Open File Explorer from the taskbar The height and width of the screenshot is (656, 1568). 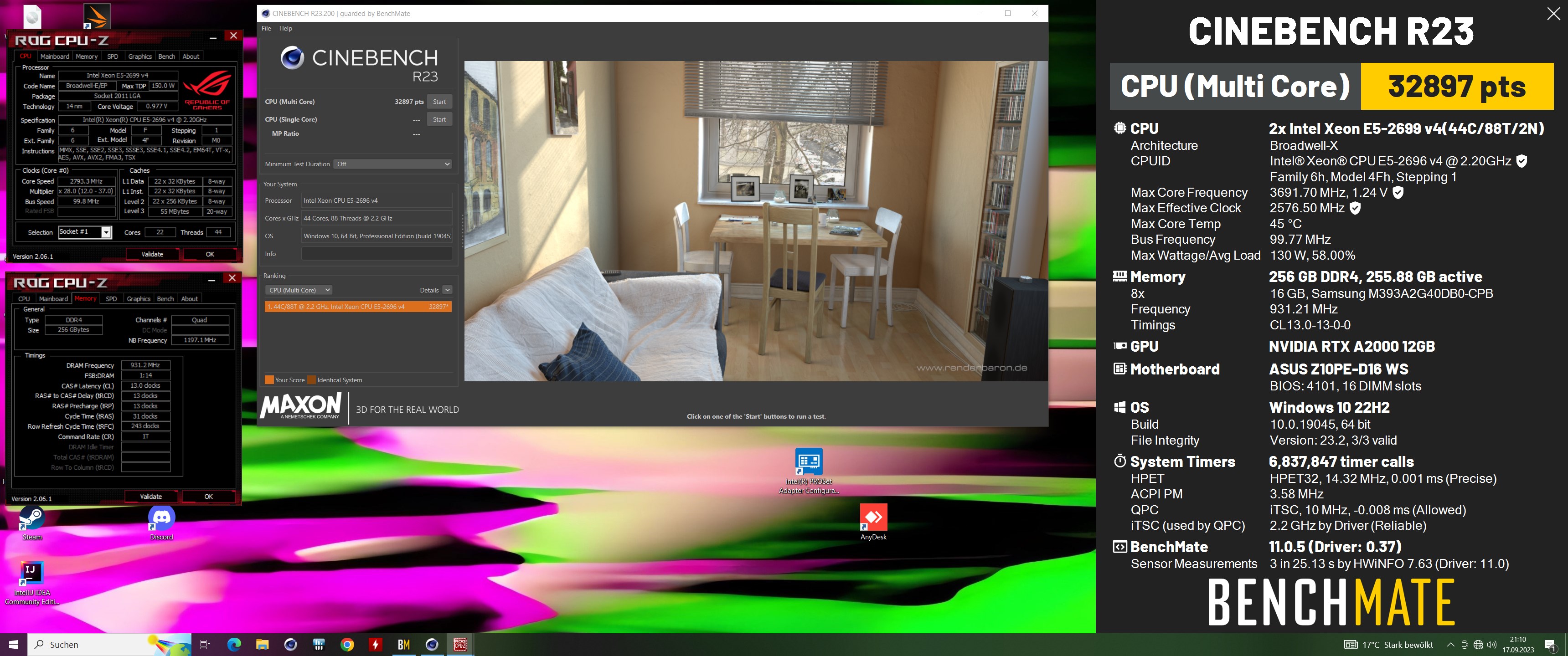[263, 645]
